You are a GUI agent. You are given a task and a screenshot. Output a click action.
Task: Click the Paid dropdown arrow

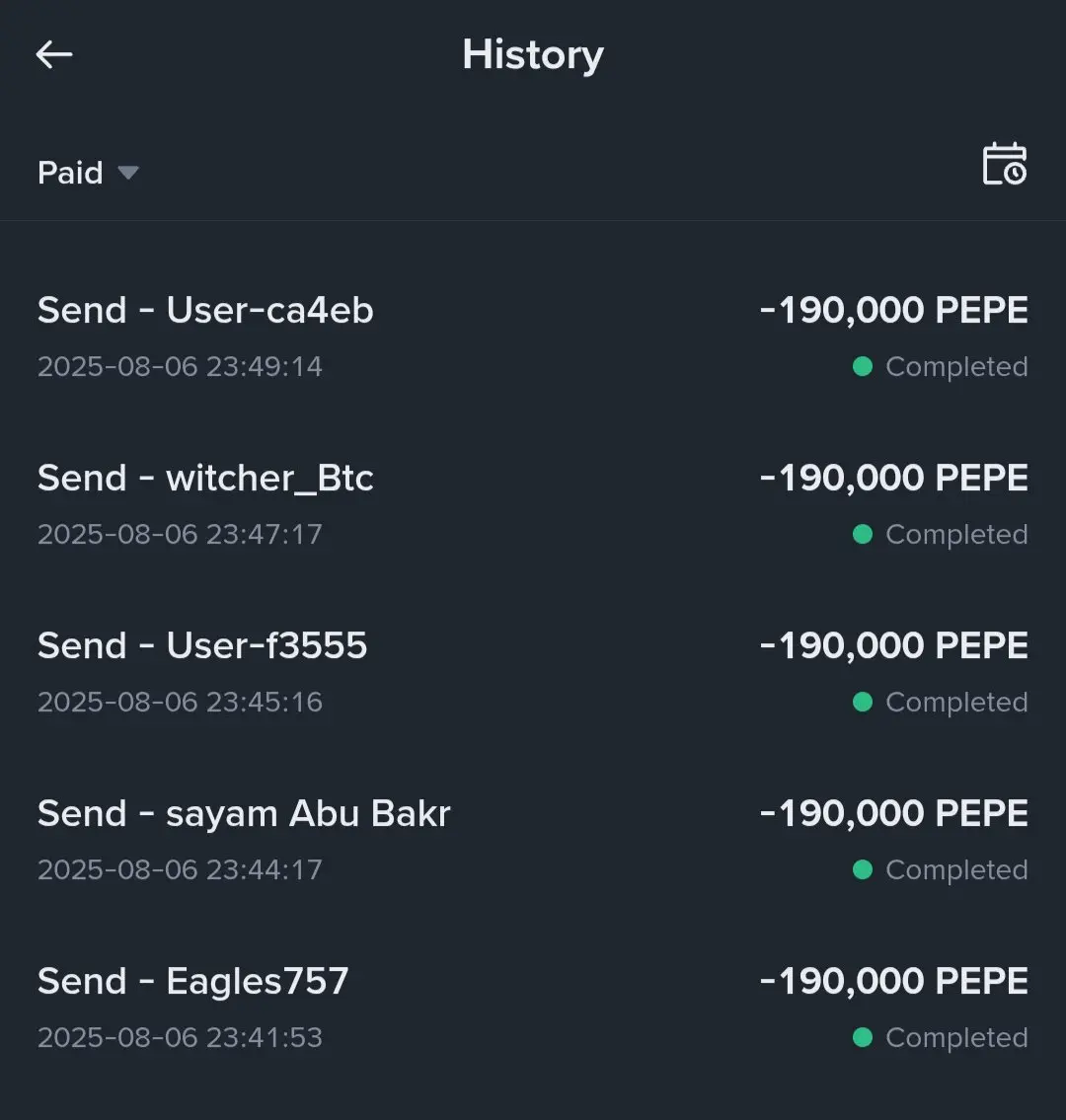coord(128,173)
